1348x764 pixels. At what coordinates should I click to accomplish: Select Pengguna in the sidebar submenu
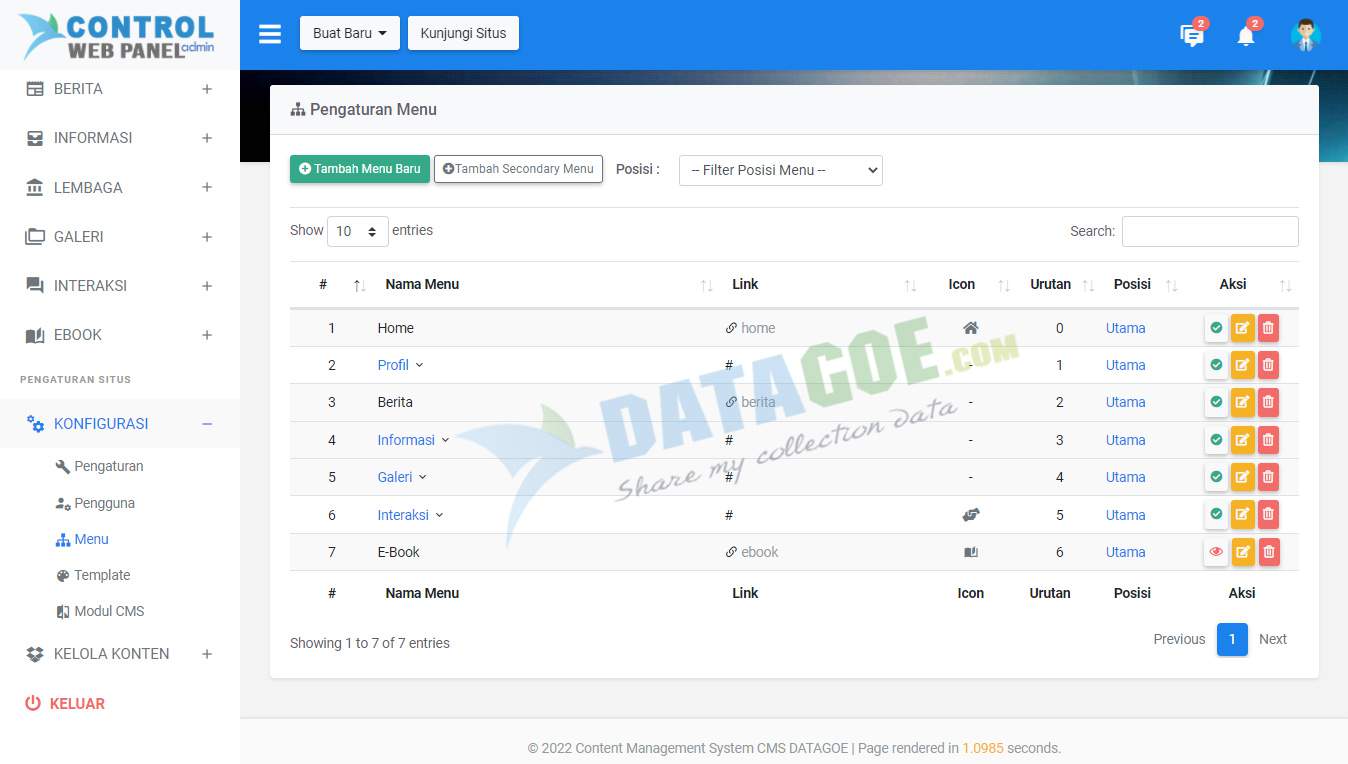click(x=104, y=503)
